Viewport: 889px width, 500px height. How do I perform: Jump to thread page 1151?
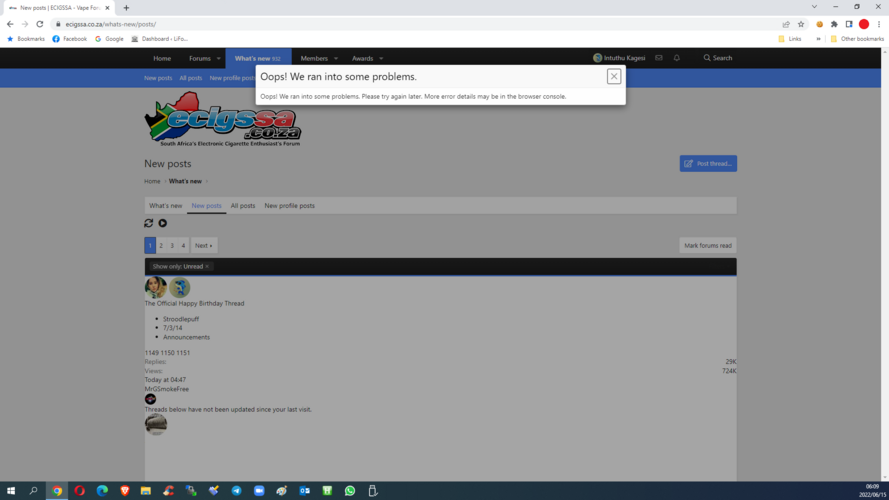(x=183, y=353)
